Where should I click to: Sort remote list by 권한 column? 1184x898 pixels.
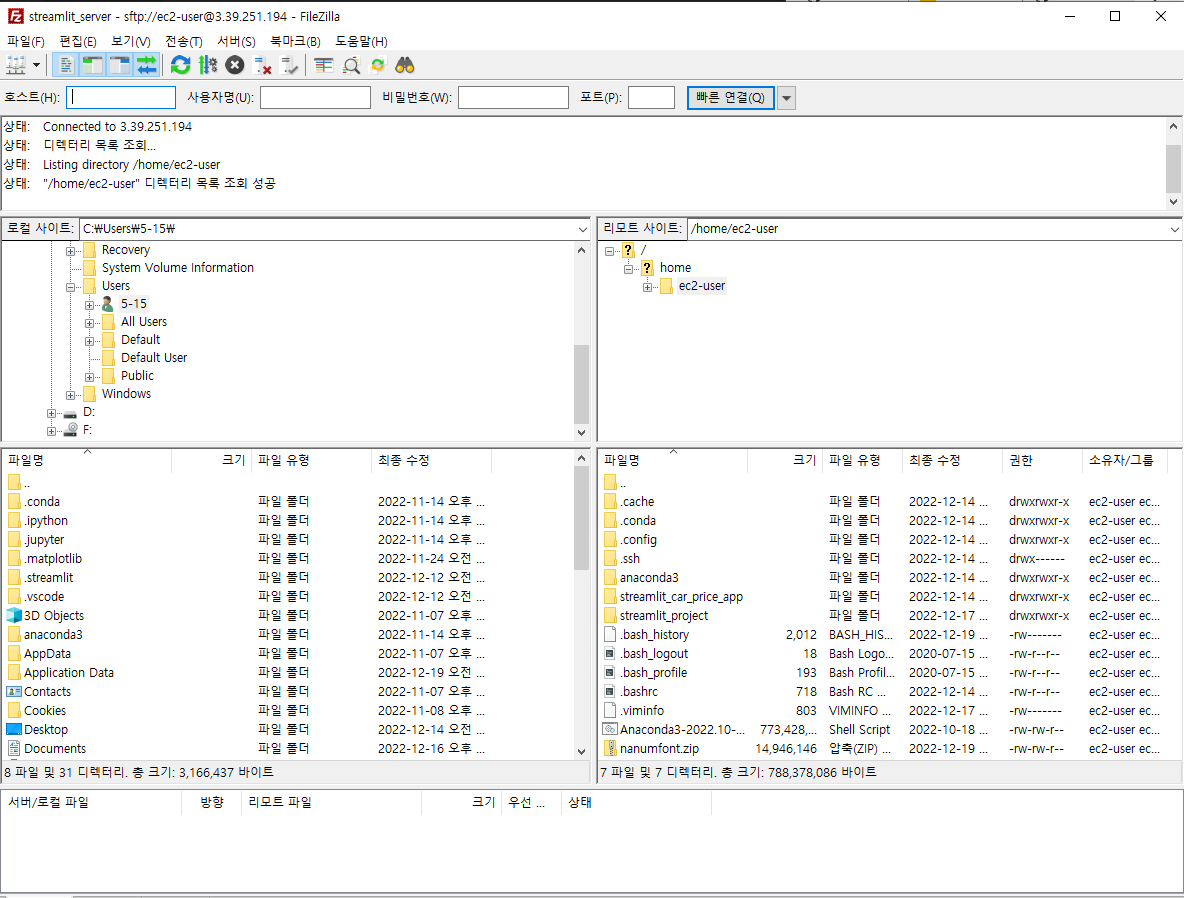1042,460
